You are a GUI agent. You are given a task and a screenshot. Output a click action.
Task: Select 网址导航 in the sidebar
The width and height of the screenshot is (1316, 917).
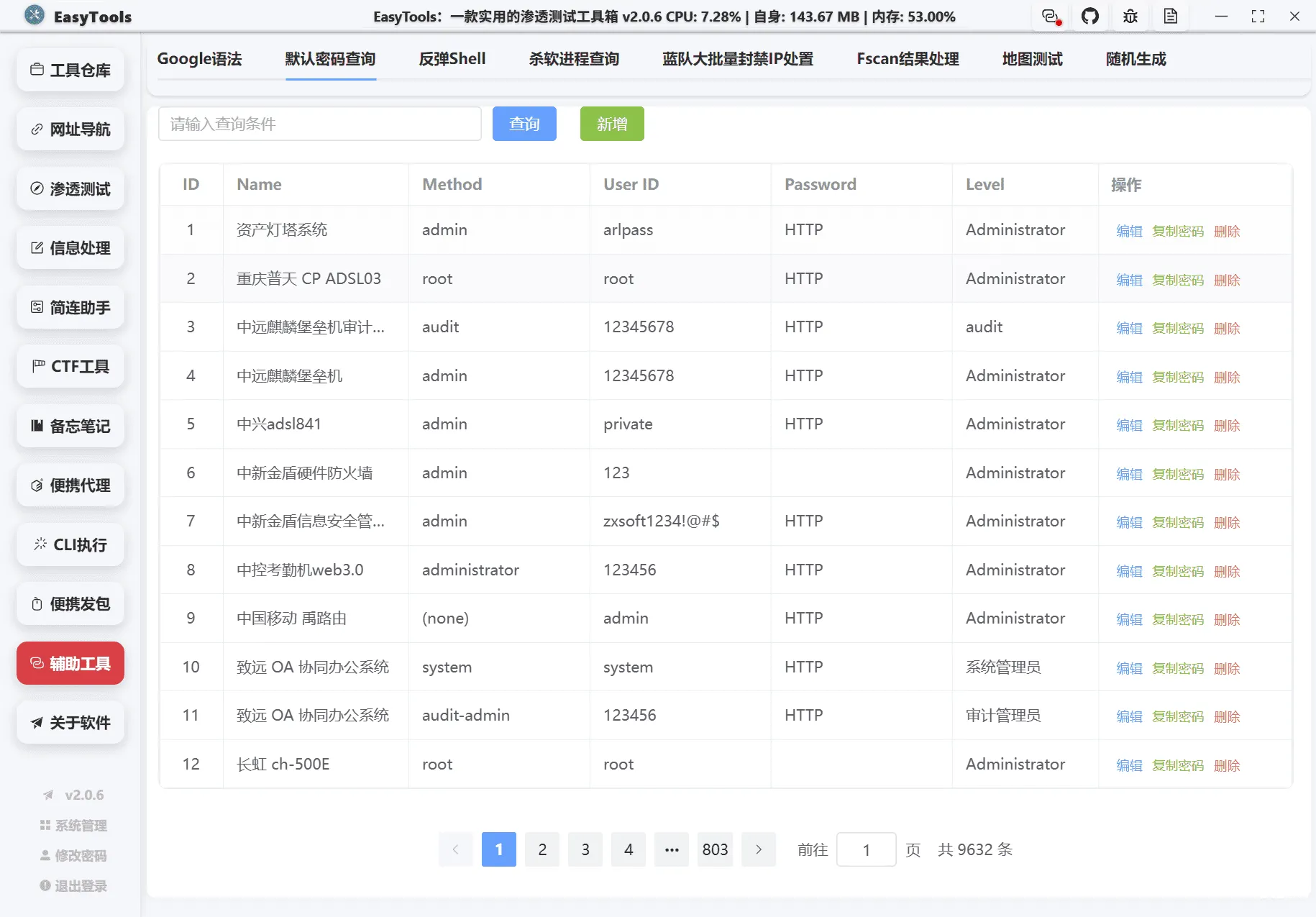(x=70, y=129)
